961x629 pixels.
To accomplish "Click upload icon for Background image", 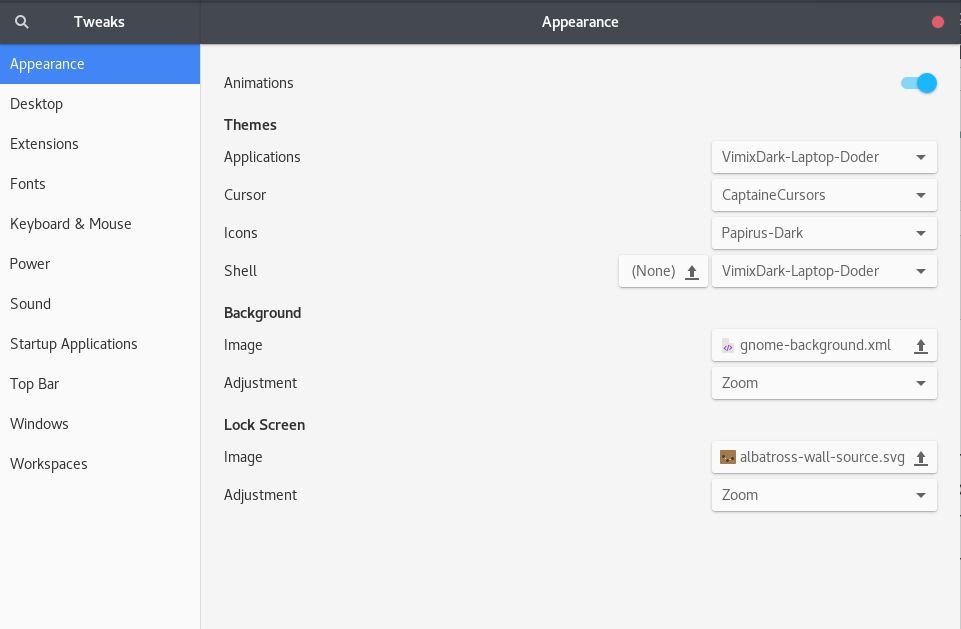I will pos(921,346).
